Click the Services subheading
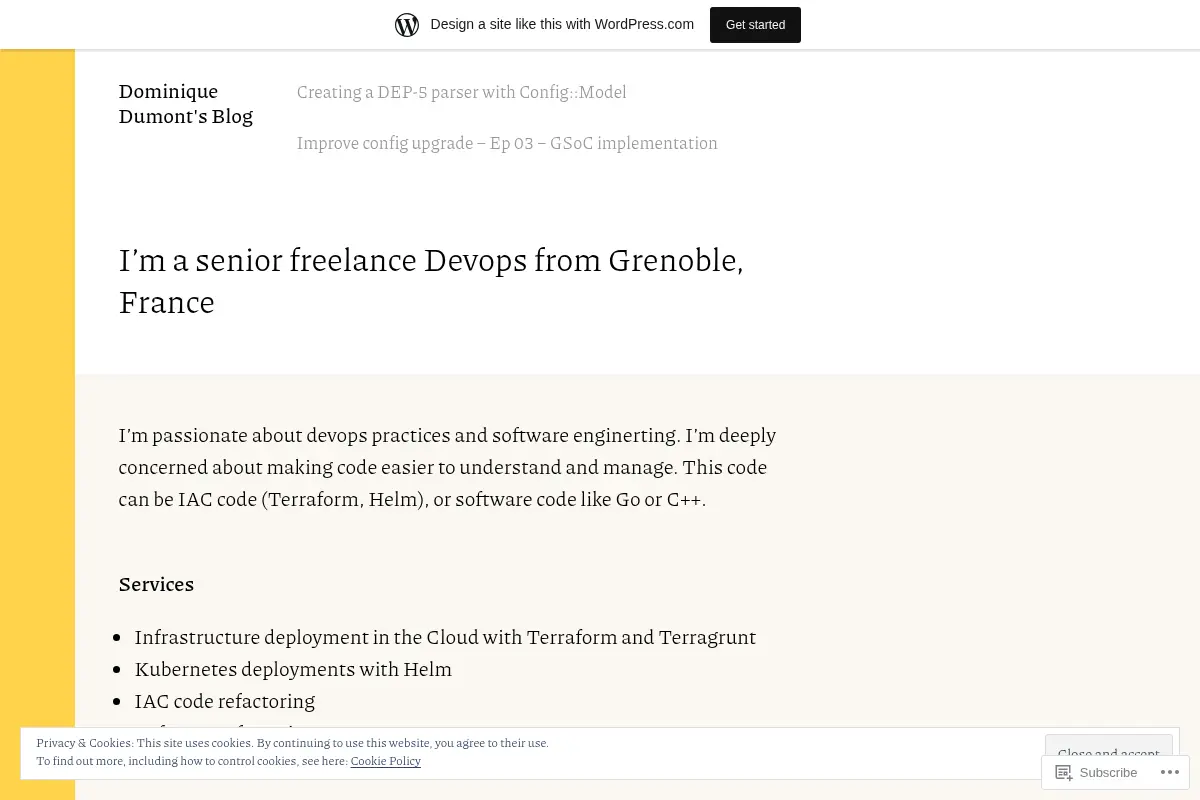The width and height of the screenshot is (1200, 800). click(x=156, y=584)
